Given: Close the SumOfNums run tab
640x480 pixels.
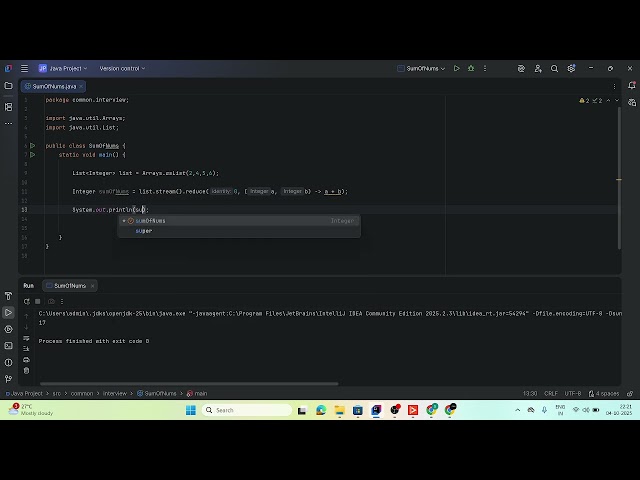Looking at the screenshot, I should point(93,286).
